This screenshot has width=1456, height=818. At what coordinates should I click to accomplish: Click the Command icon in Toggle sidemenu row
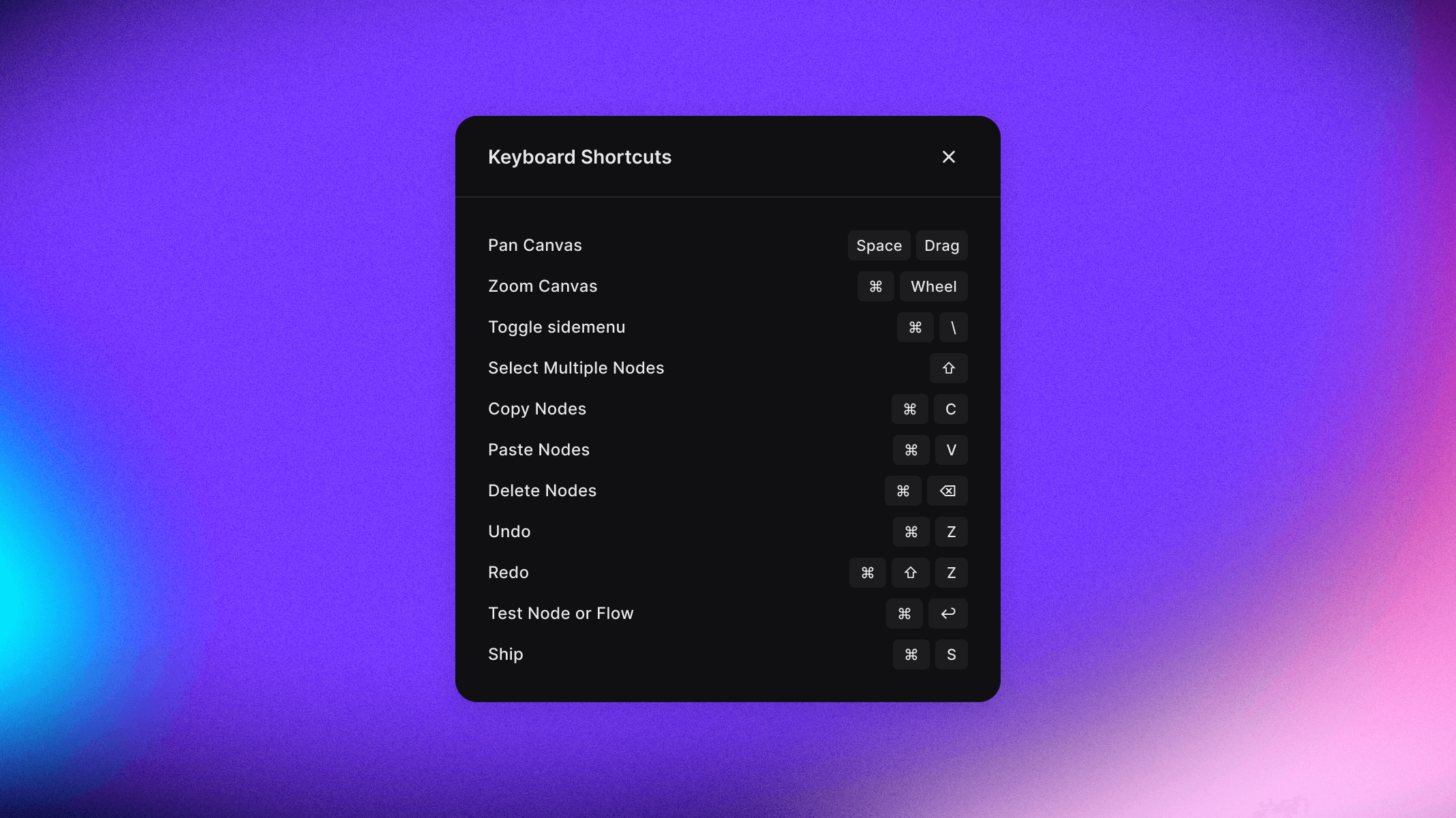(x=915, y=327)
